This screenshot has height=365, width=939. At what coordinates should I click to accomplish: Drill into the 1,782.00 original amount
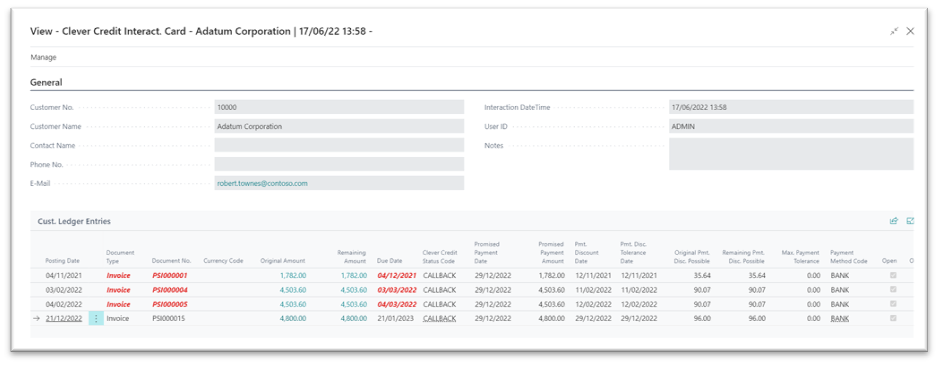click(x=293, y=276)
